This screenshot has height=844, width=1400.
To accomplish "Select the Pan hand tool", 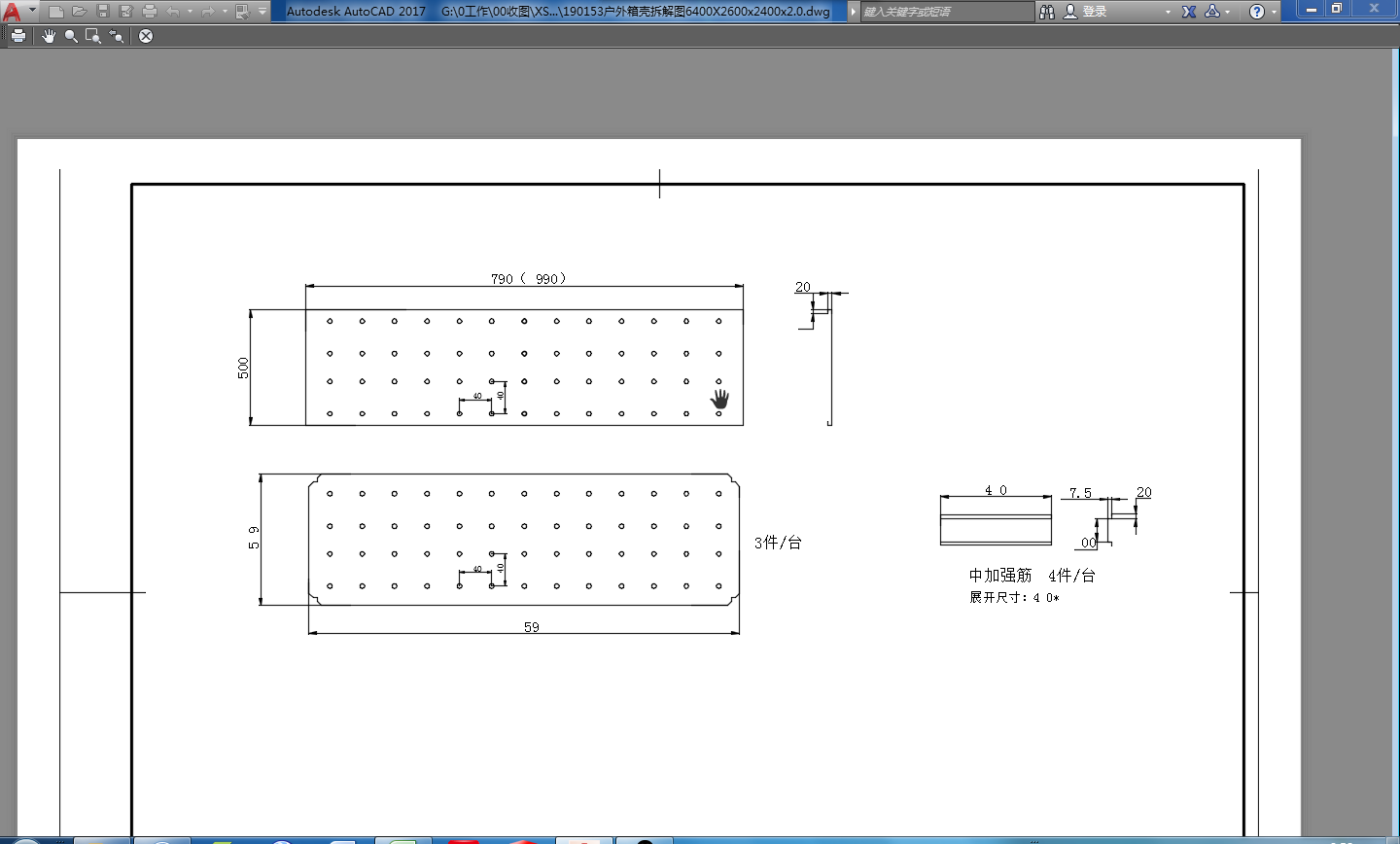I will [x=49, y=36].
